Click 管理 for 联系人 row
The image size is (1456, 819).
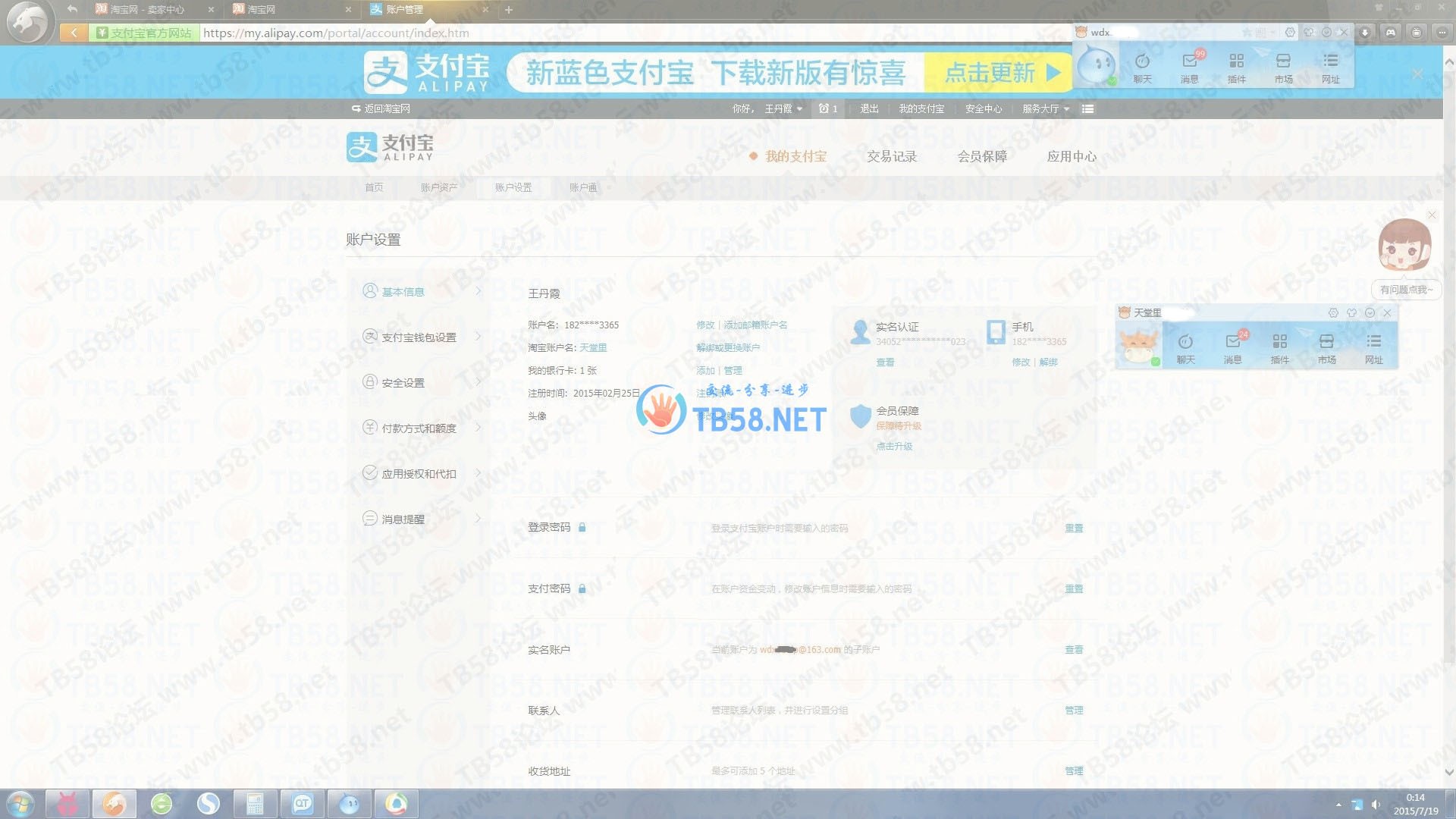click(x=1074, y=710)
